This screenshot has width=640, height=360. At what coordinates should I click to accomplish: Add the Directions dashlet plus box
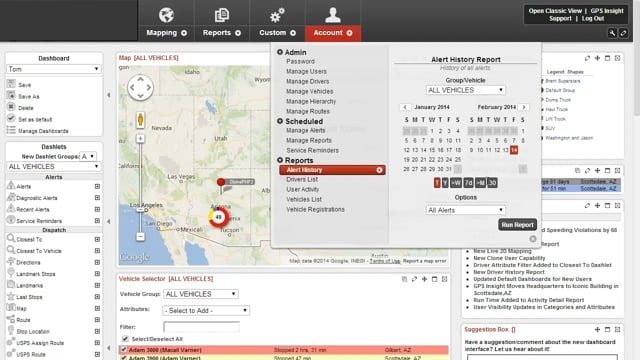(97, 262)
